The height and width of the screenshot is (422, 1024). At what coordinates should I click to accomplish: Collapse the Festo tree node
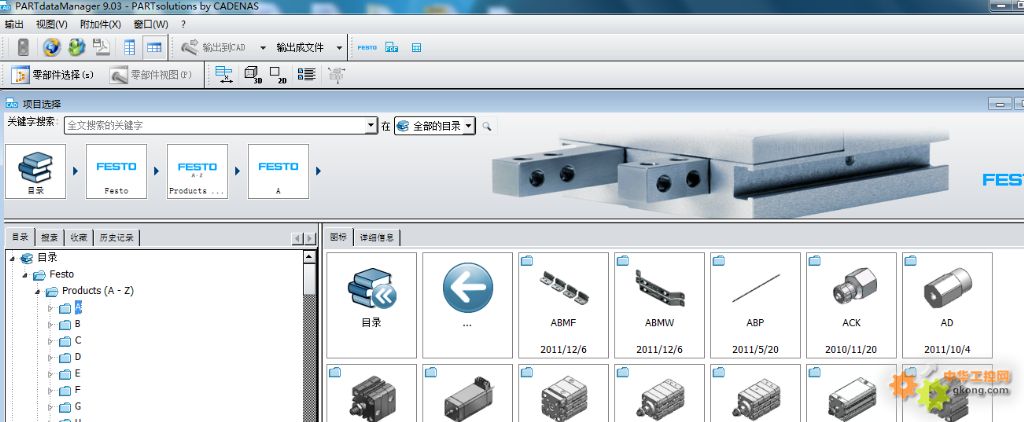tap(25, 275)
